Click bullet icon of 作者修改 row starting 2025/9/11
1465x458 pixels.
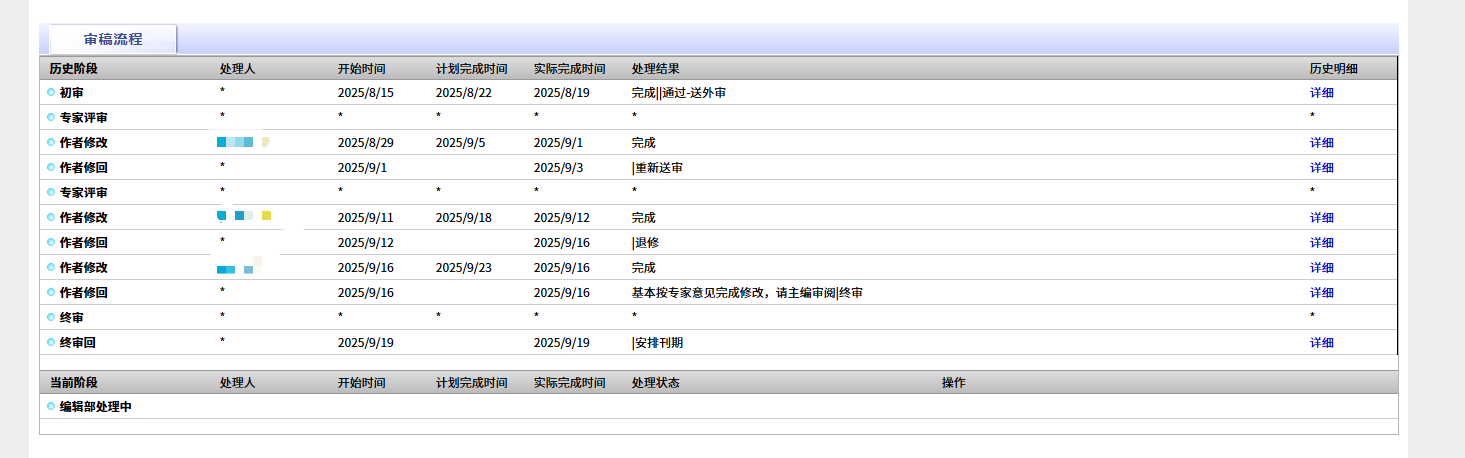[51, 217]
